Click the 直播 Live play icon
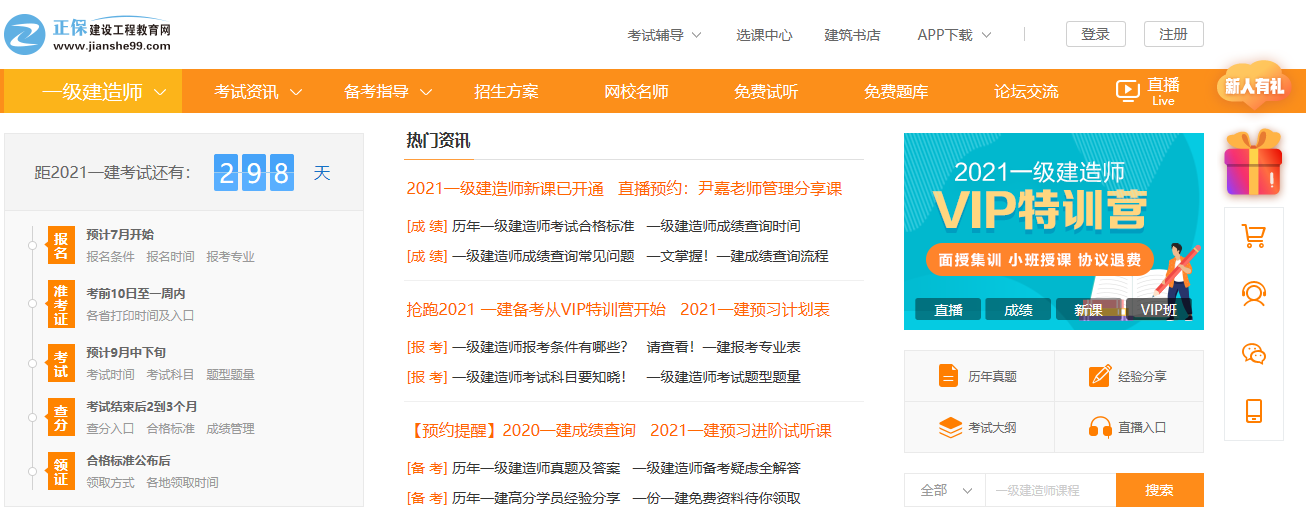 [1127, 91]
